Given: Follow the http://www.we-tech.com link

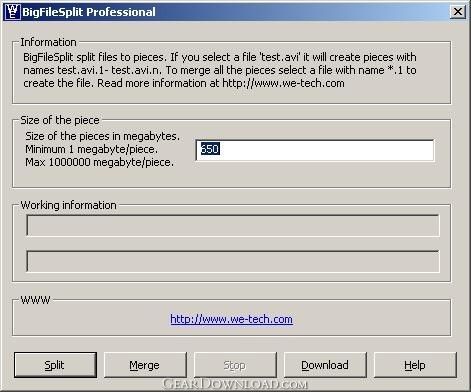Looking at the screenshot, I should (231, 319).
